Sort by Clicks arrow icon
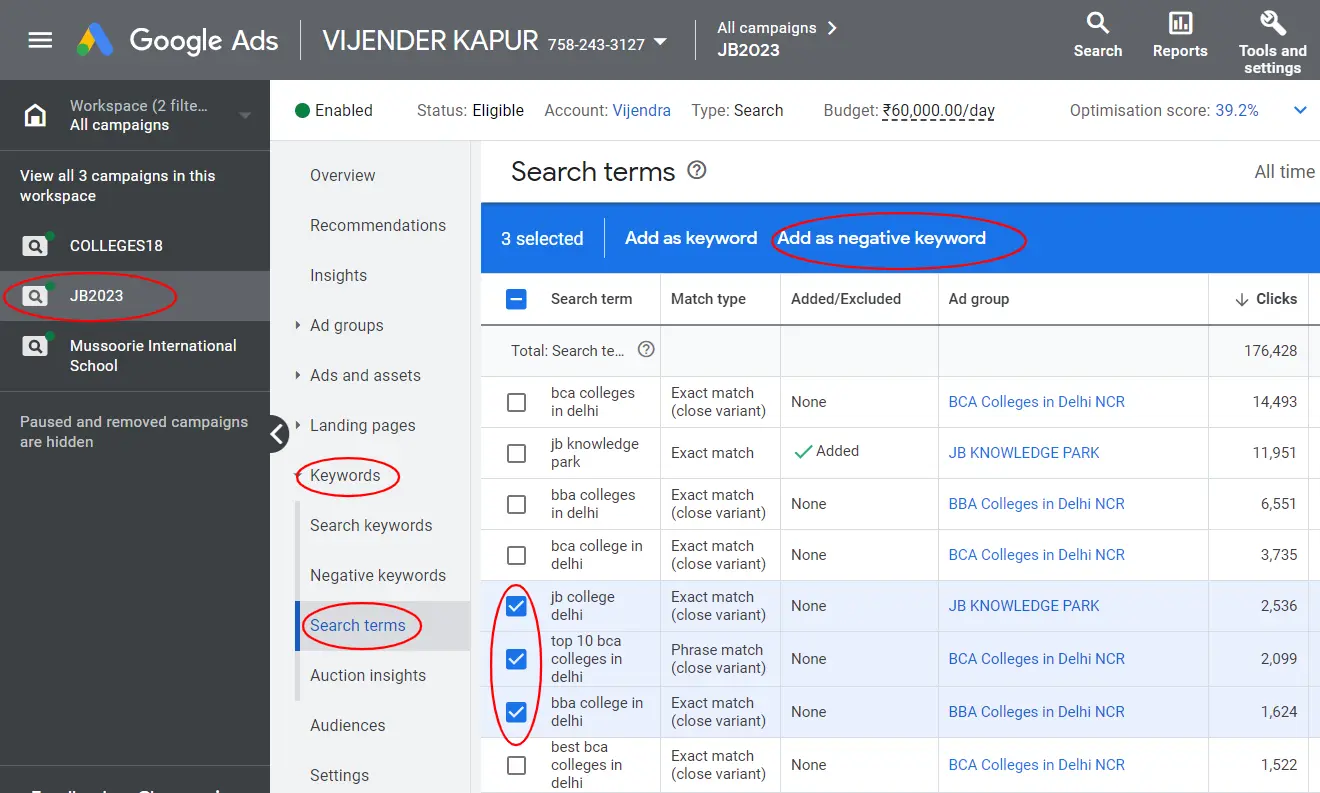This screenshot has width=1320, height=793. click(x=1241, y=299)
